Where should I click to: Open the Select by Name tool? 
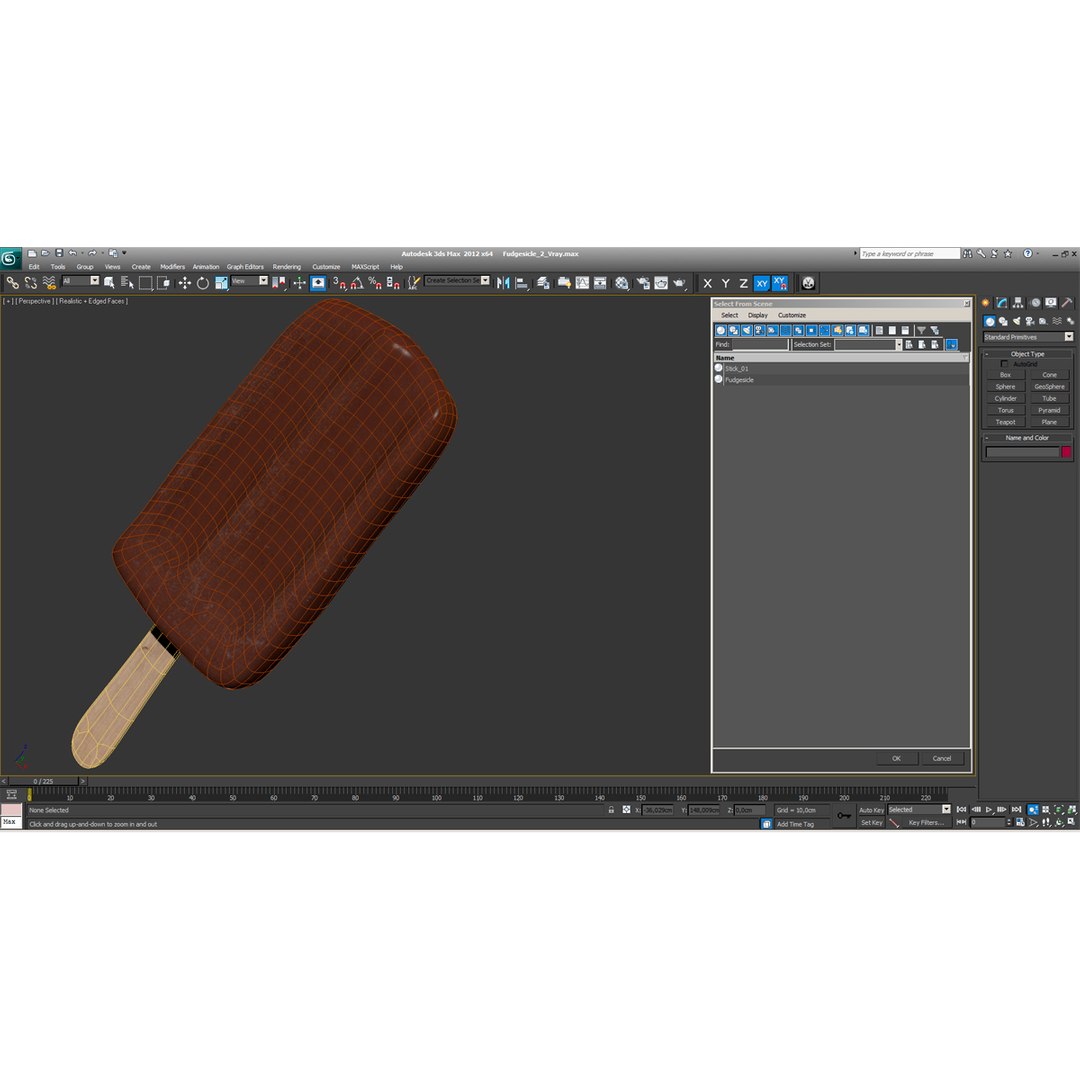click(127, 282)
